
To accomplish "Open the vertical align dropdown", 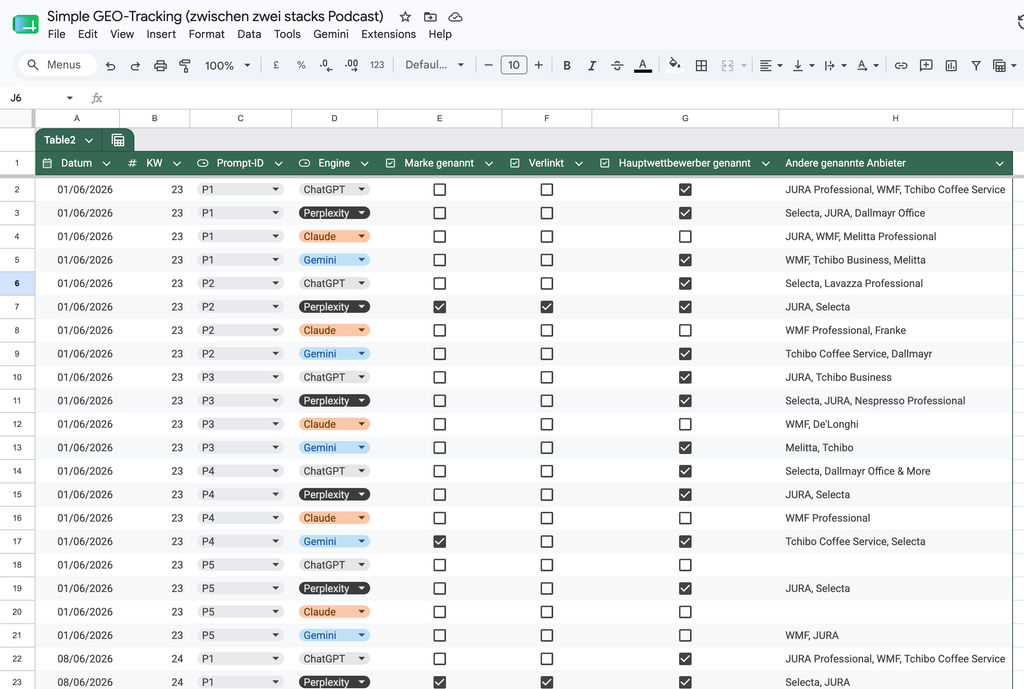I will [x=803, y=65].
